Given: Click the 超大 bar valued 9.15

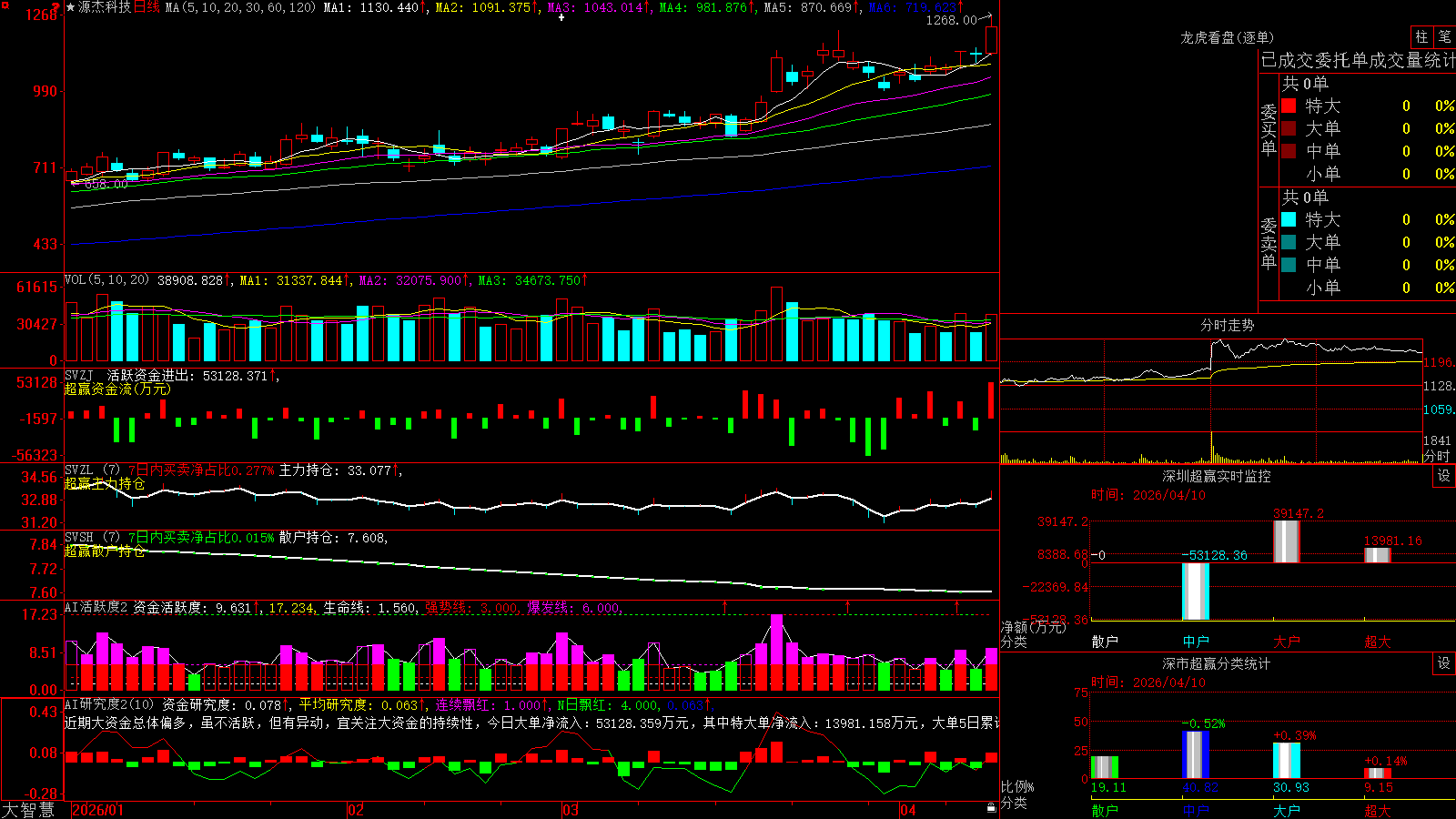Looking at the screenshot, I should coord(1378,773).
